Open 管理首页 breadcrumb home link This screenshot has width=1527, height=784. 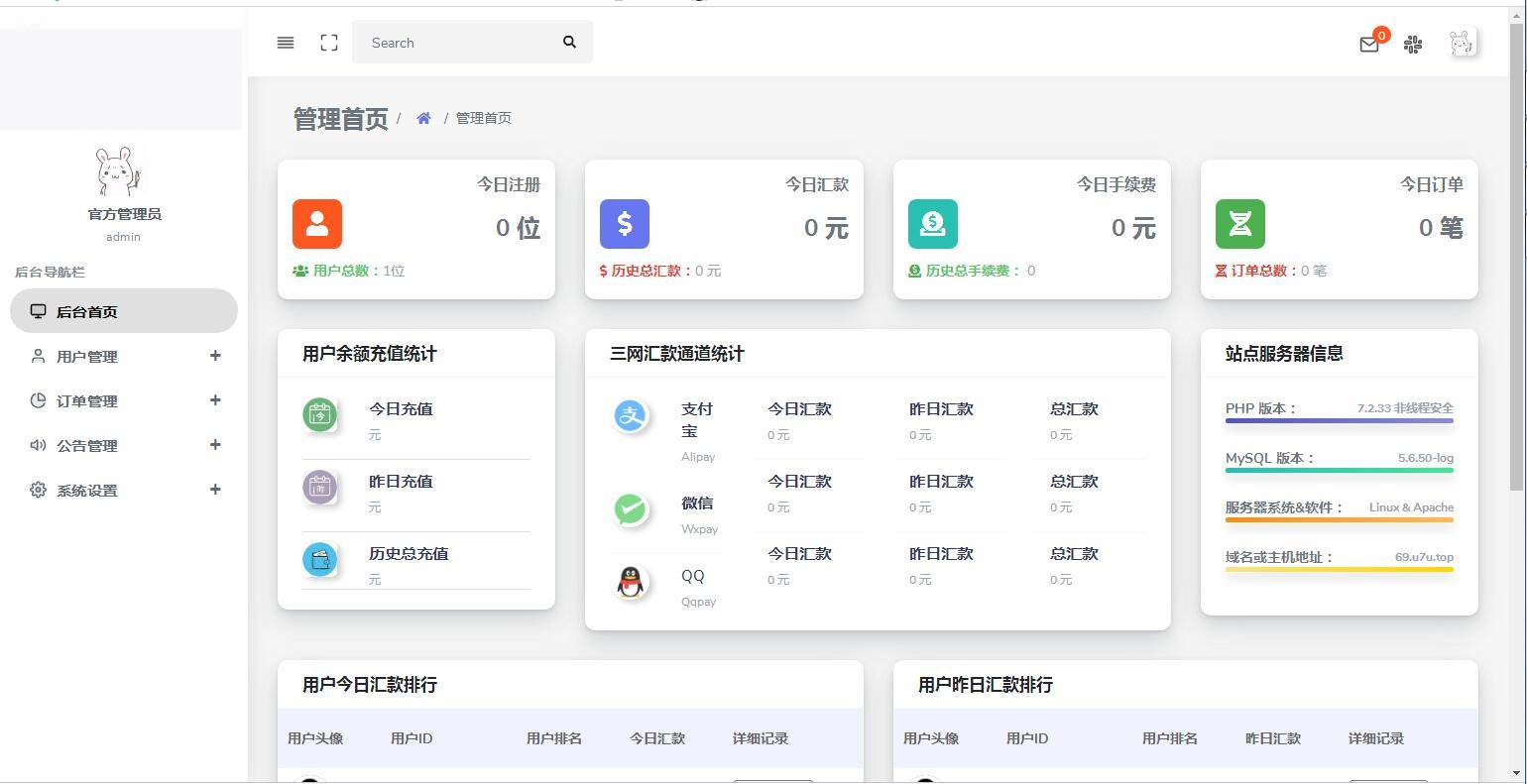(423, 117)
